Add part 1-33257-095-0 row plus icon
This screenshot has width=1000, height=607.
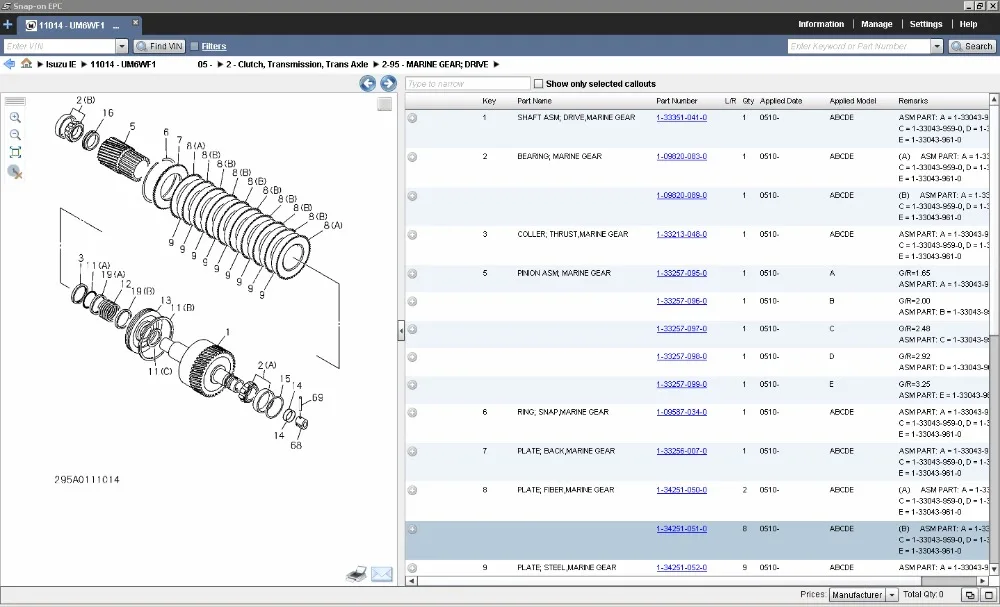click(x=413, y=274)
